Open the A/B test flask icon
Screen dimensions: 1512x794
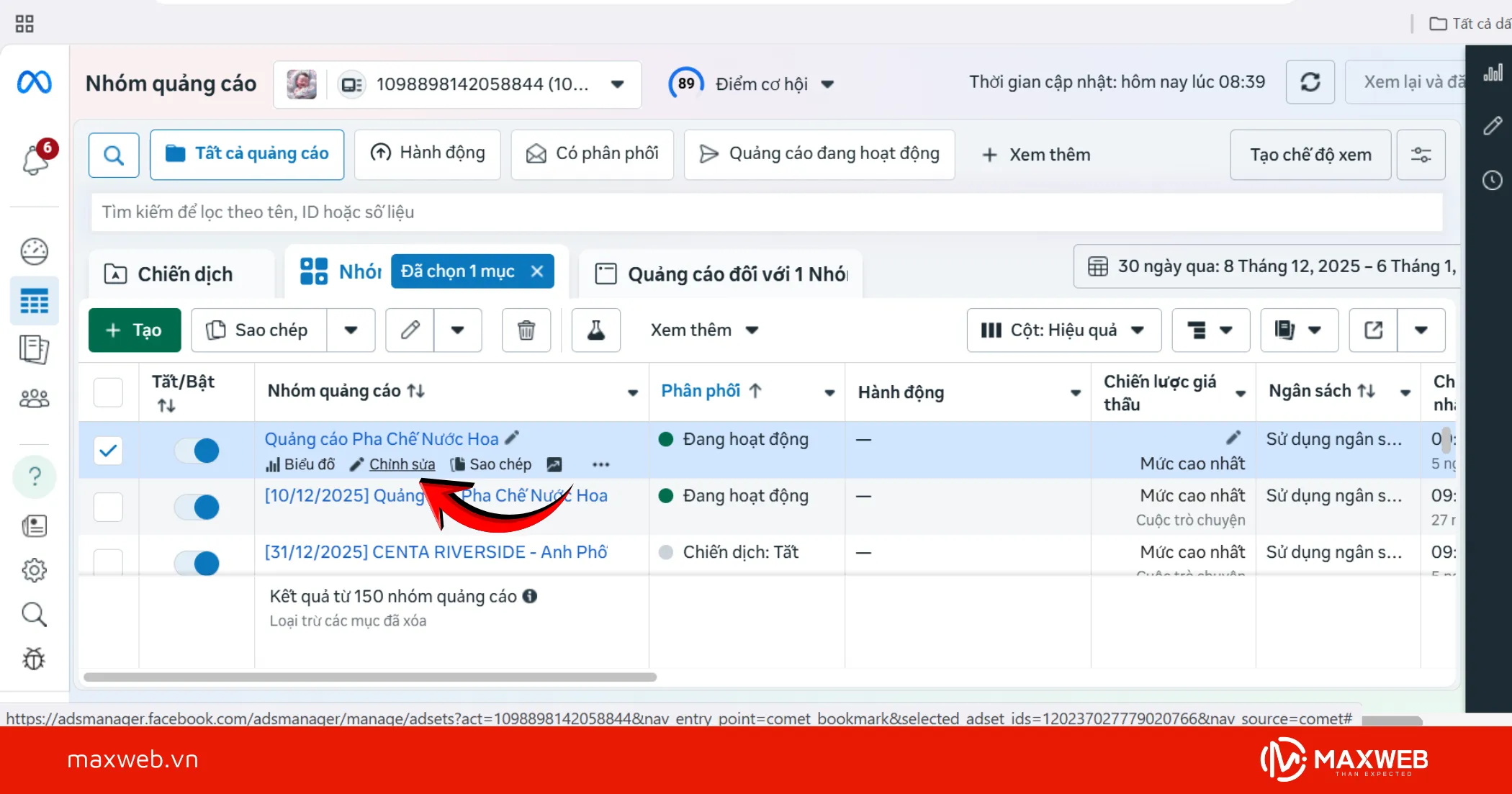pyautogui.click(x=595, y=330)
